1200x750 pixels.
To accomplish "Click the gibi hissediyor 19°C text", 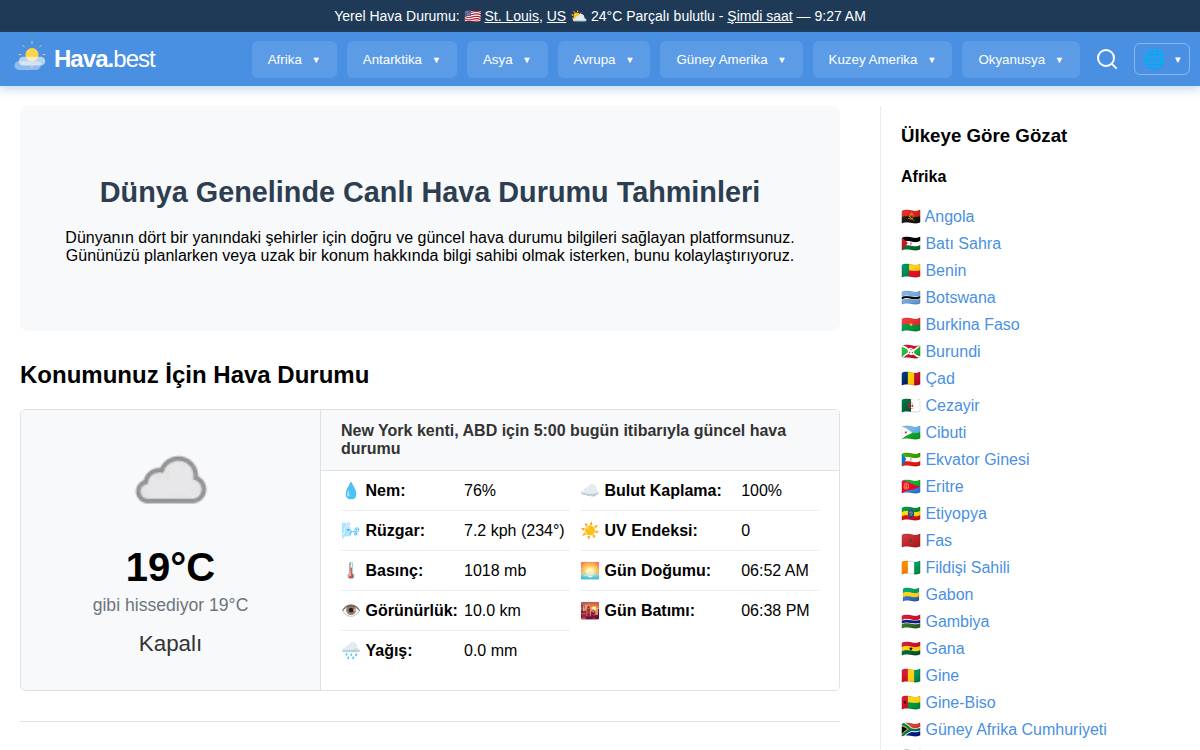I will click(x=170, y=605).
